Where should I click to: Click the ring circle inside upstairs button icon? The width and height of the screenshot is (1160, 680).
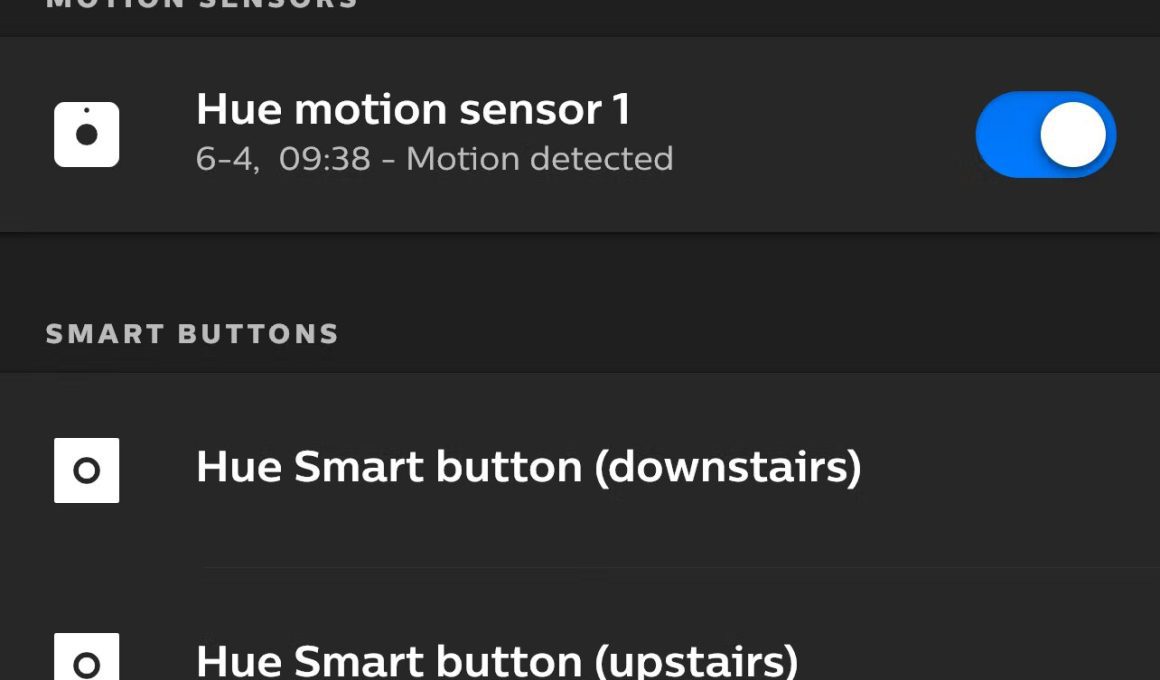87,665
